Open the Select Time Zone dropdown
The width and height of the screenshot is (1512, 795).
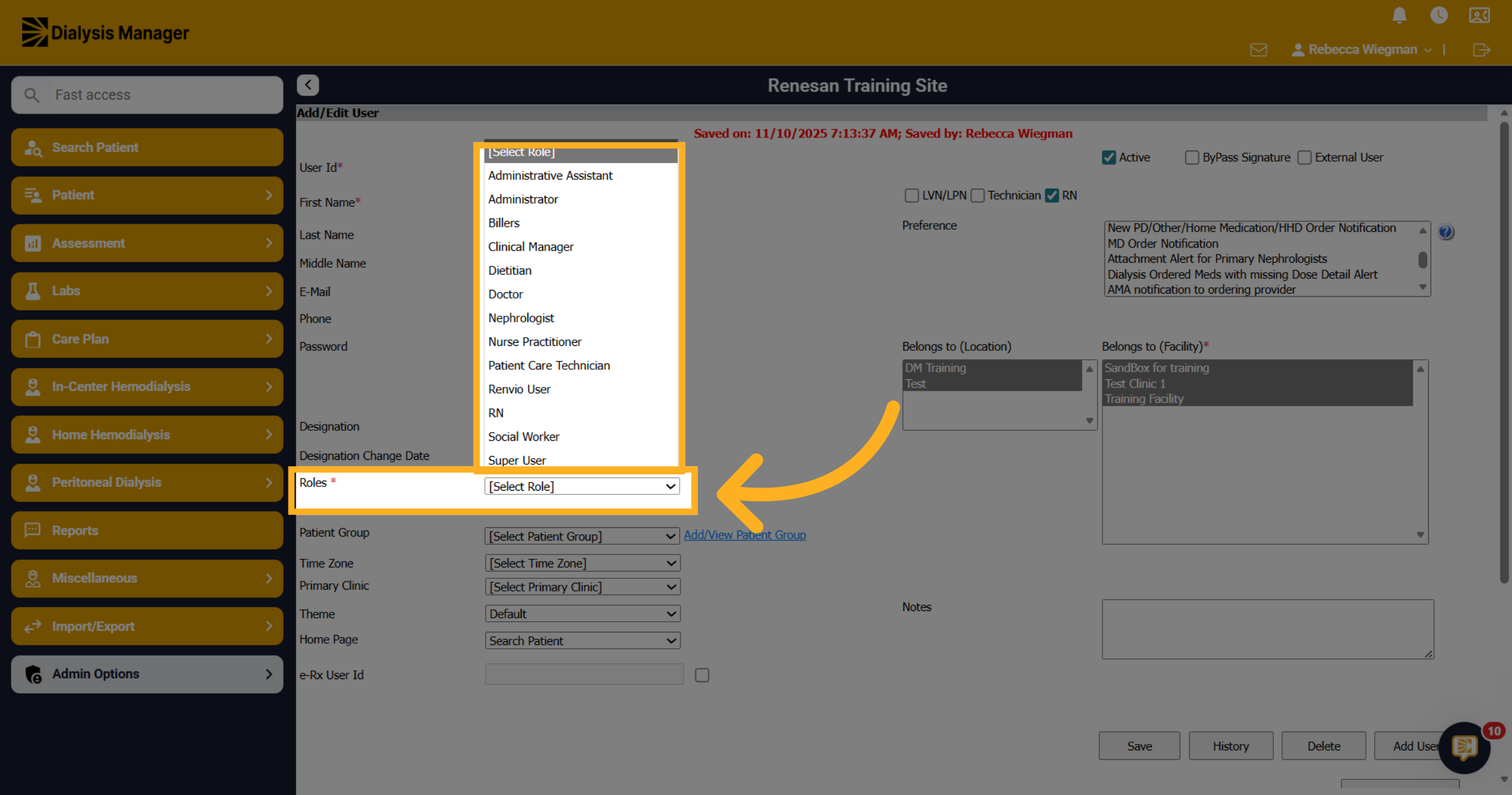coord(582,563)
